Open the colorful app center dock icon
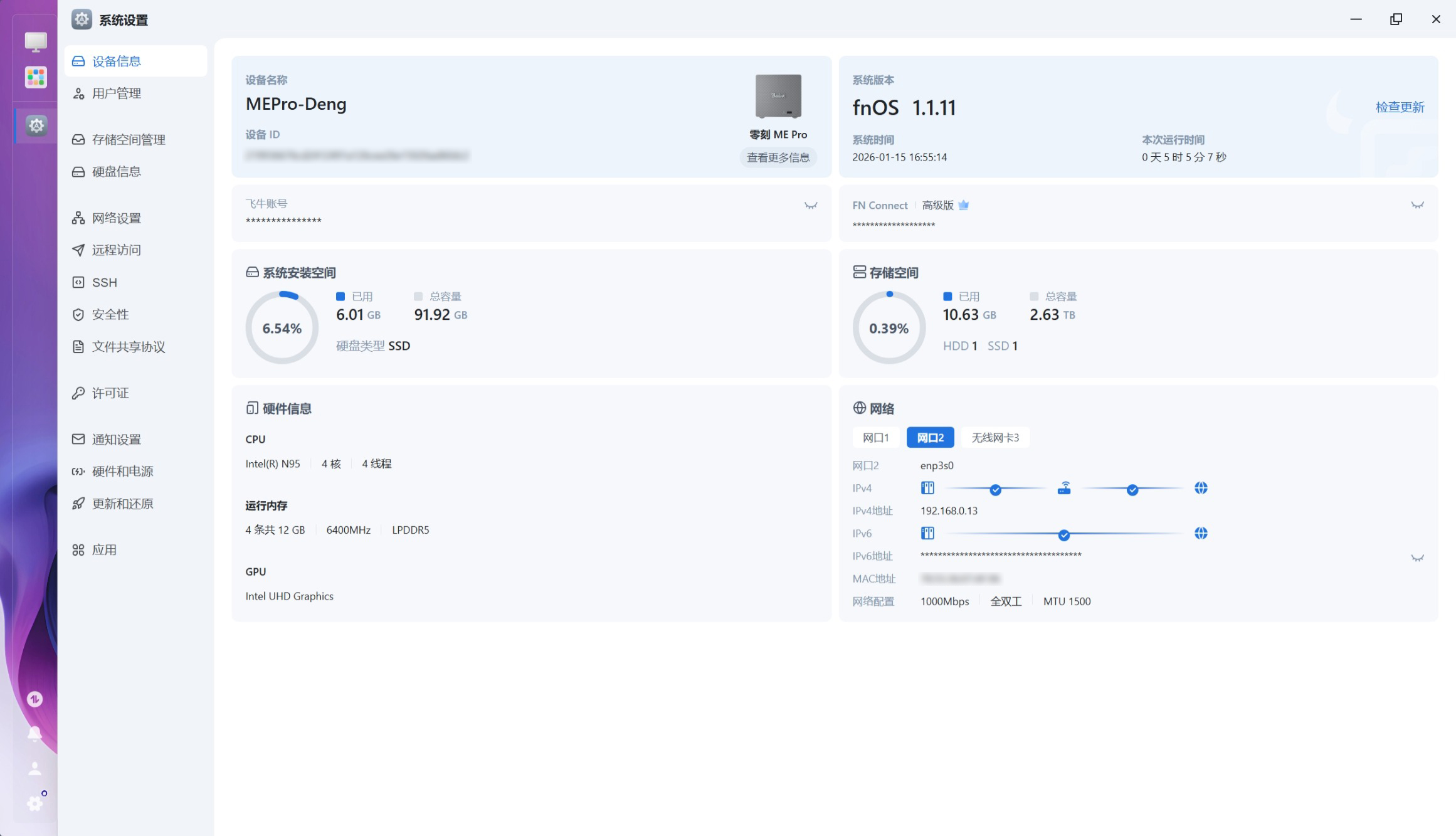 (36, 78)
